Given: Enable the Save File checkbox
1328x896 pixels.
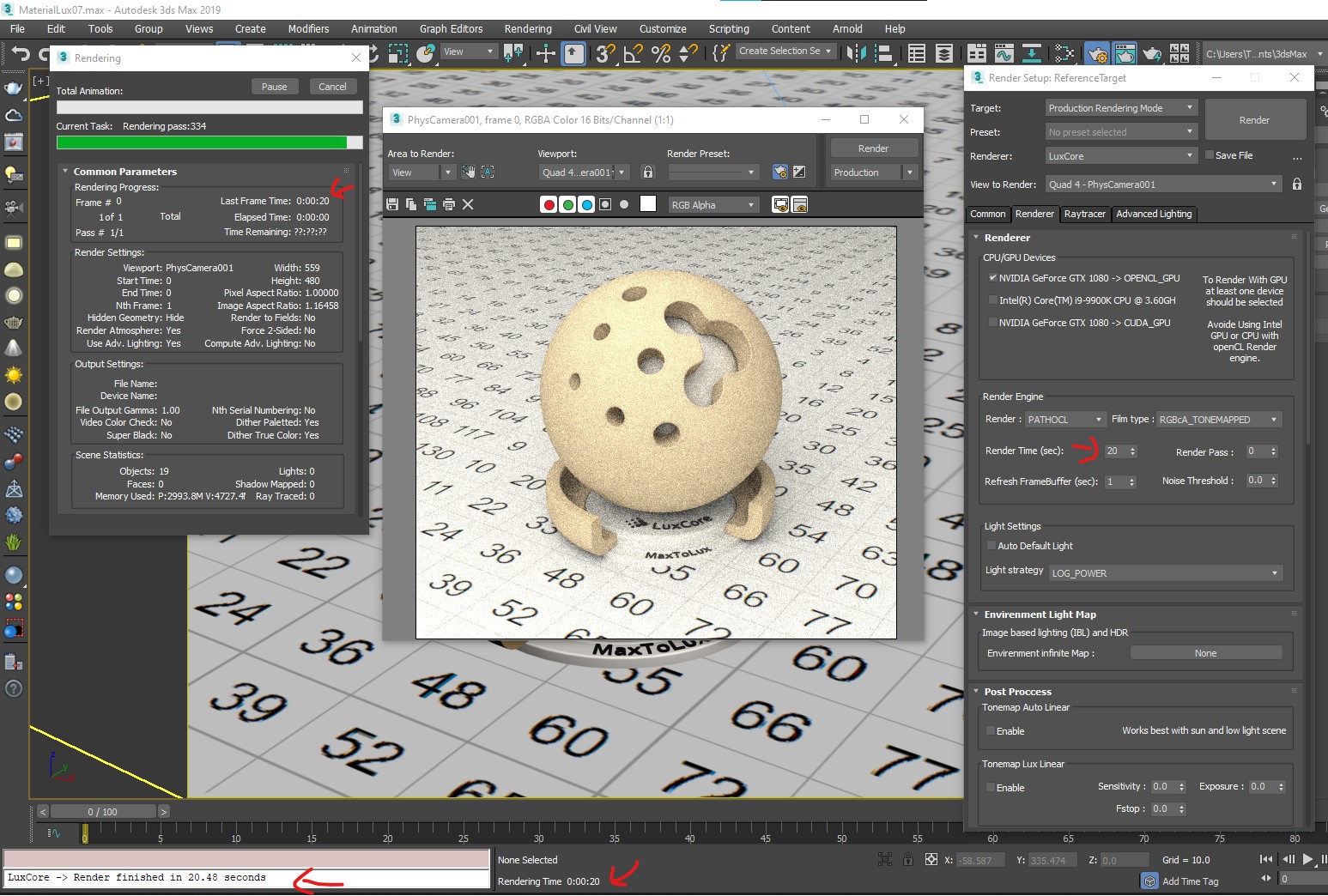Looking at the screenshot, I should 1210,155.
